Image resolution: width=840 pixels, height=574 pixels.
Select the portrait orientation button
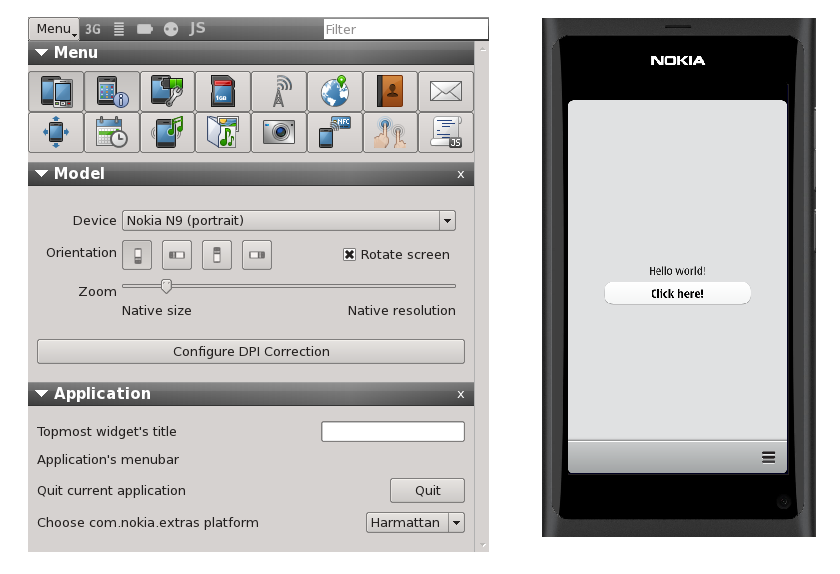[137, 255]
